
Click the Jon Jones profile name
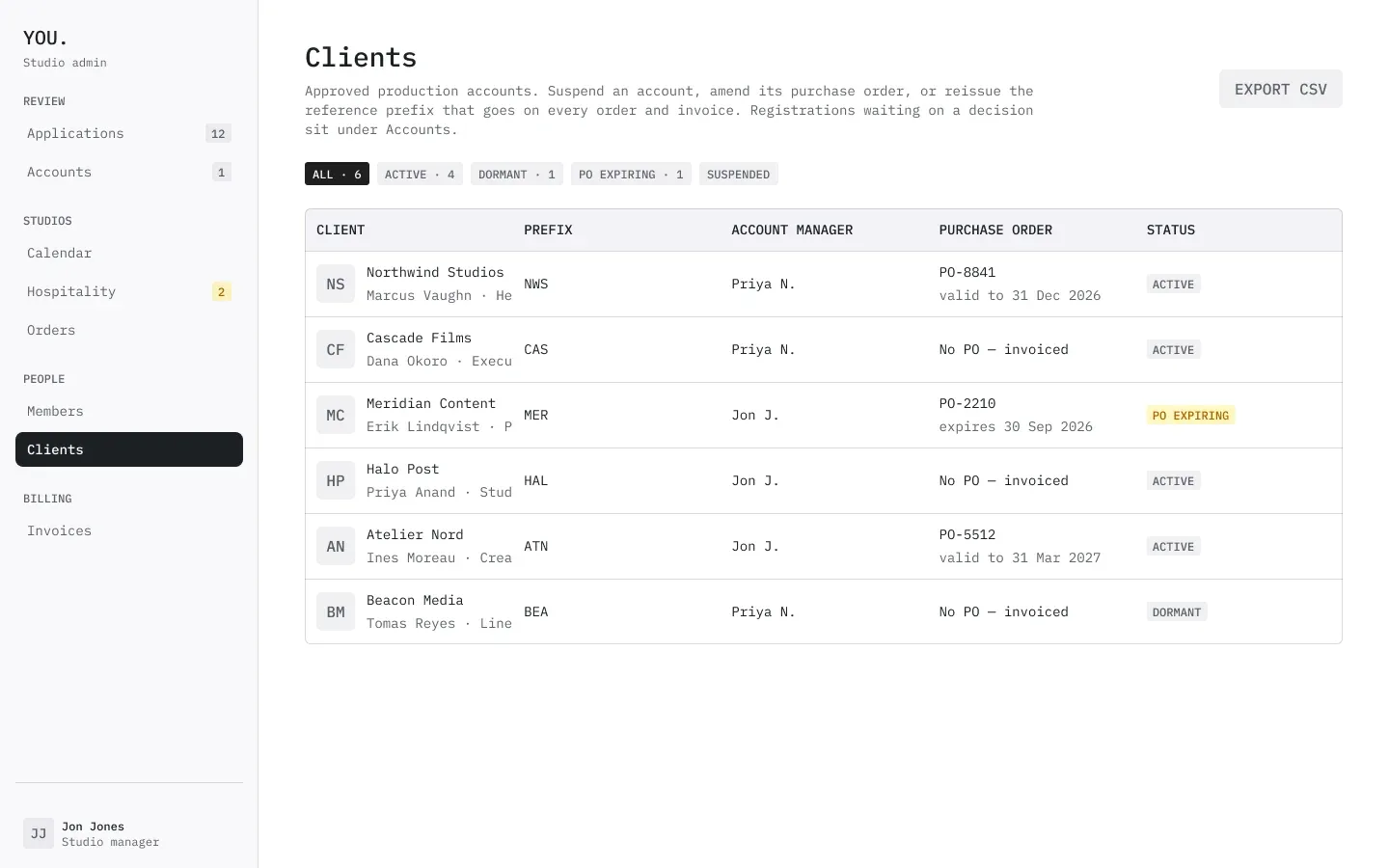click(93, 827)
